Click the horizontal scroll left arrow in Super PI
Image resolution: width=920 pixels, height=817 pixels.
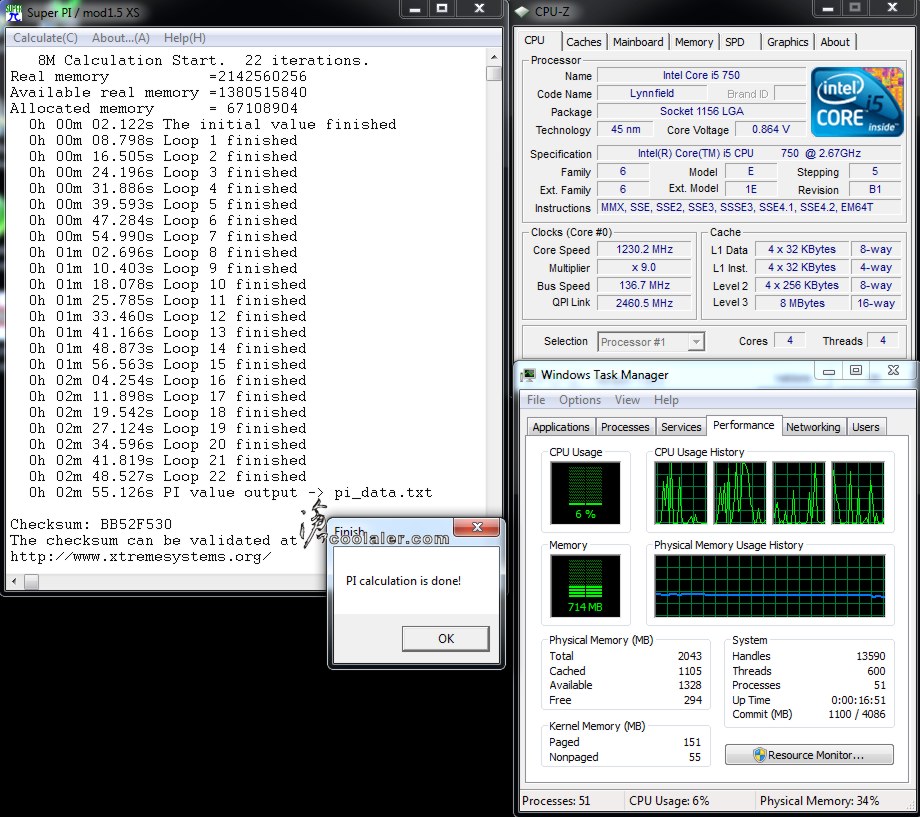click(15, 582)
